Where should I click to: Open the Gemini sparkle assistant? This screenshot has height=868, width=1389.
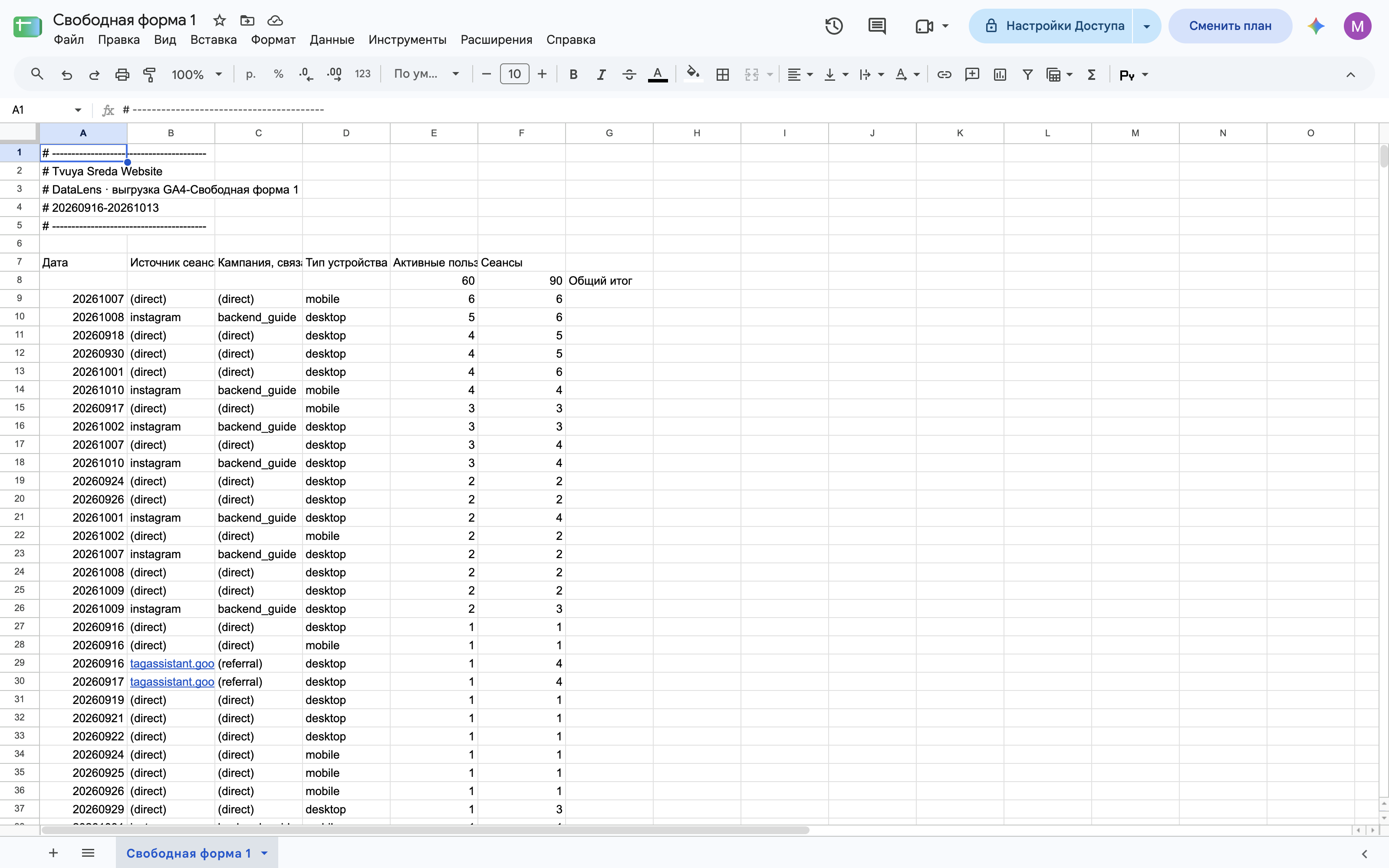tap(1316, 26)
